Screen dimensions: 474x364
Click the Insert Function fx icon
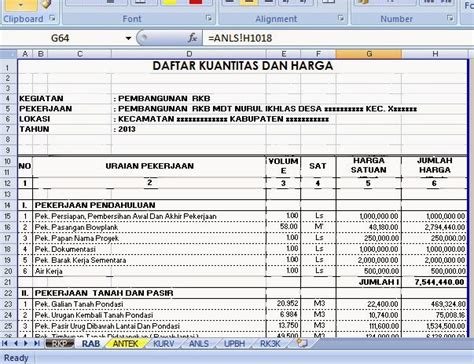point(193,38)
